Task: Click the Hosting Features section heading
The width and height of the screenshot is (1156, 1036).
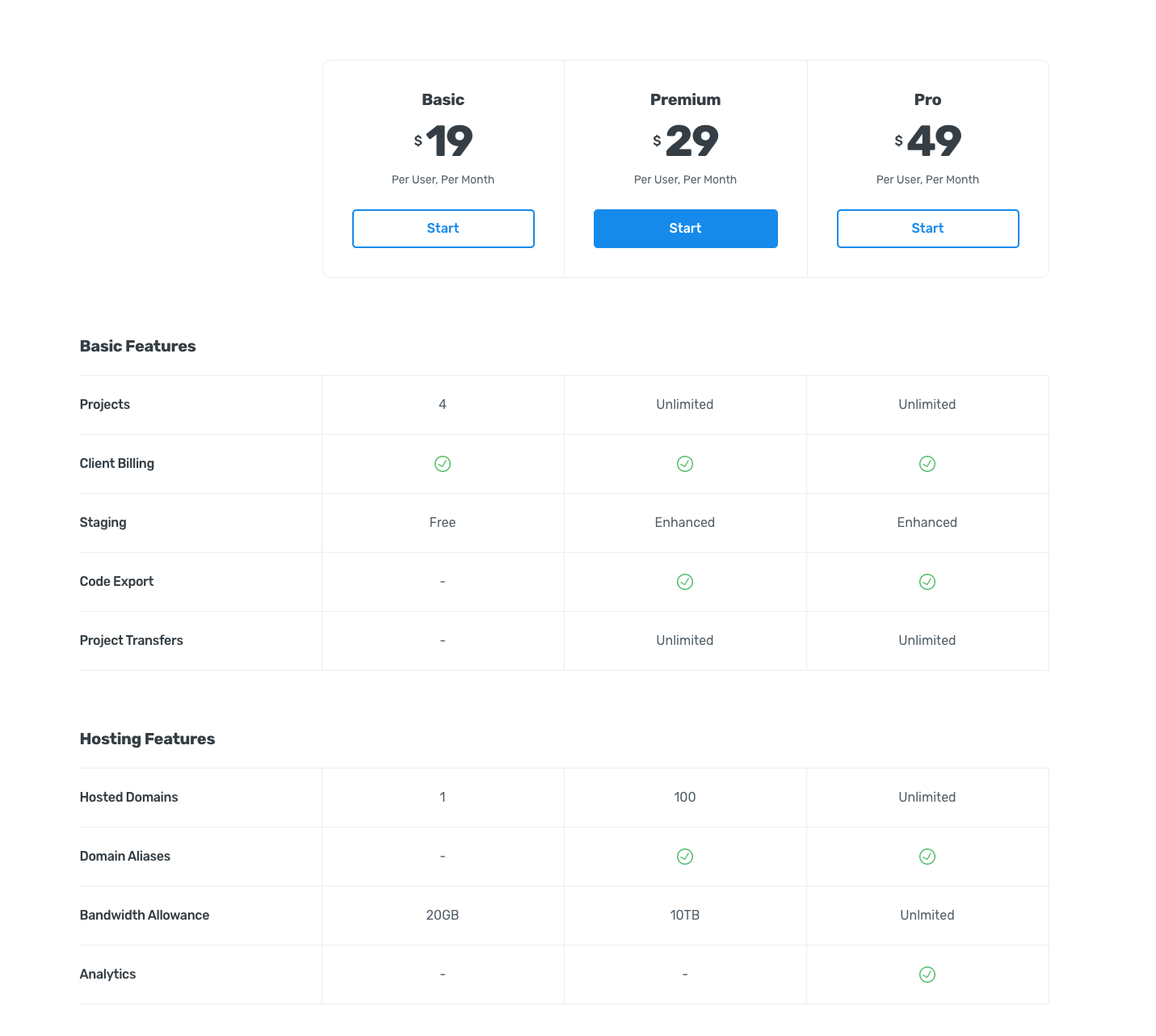Action: click(147, 739)
